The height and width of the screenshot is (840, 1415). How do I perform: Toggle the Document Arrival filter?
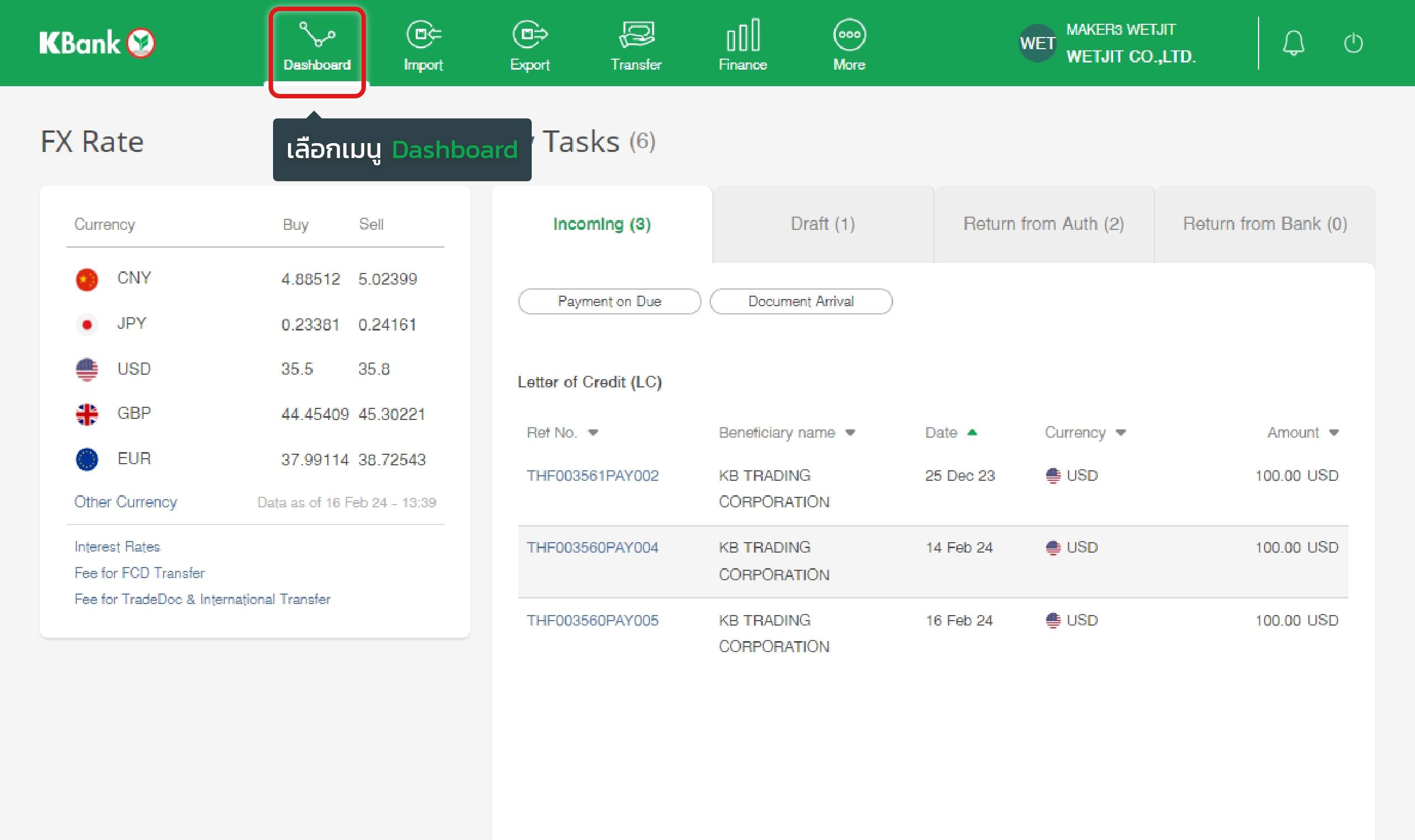(801, 301)
